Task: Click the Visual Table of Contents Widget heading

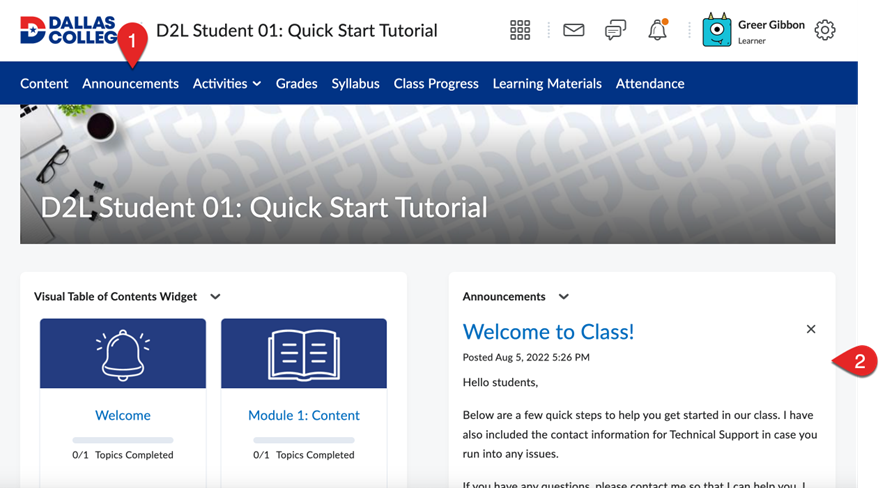Action: click(x=116, y=297)
